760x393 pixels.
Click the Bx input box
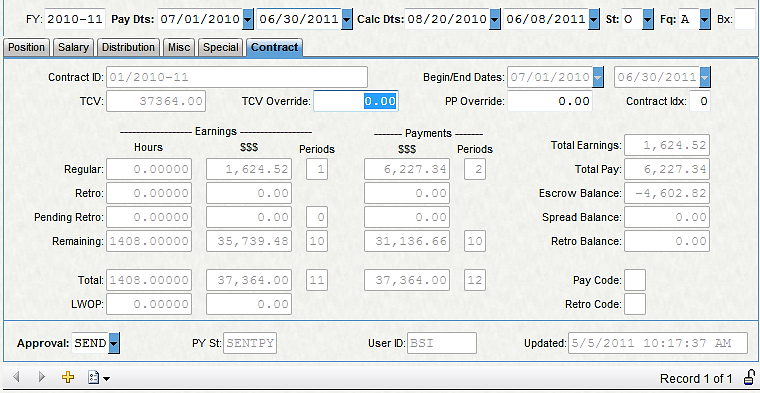(x=744, y=19)
